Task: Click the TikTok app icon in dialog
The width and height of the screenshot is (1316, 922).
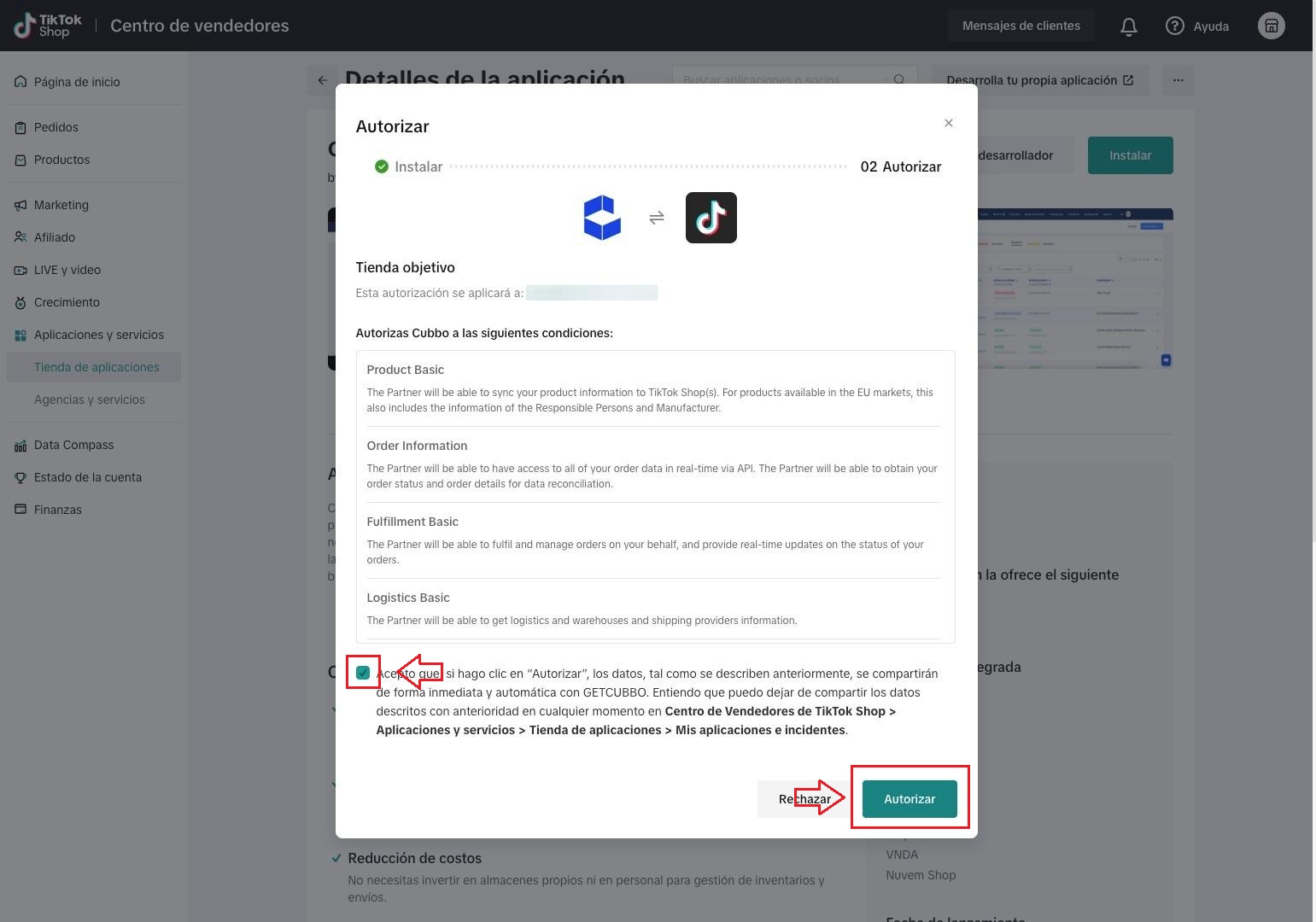Action: (x=711, y=218)
